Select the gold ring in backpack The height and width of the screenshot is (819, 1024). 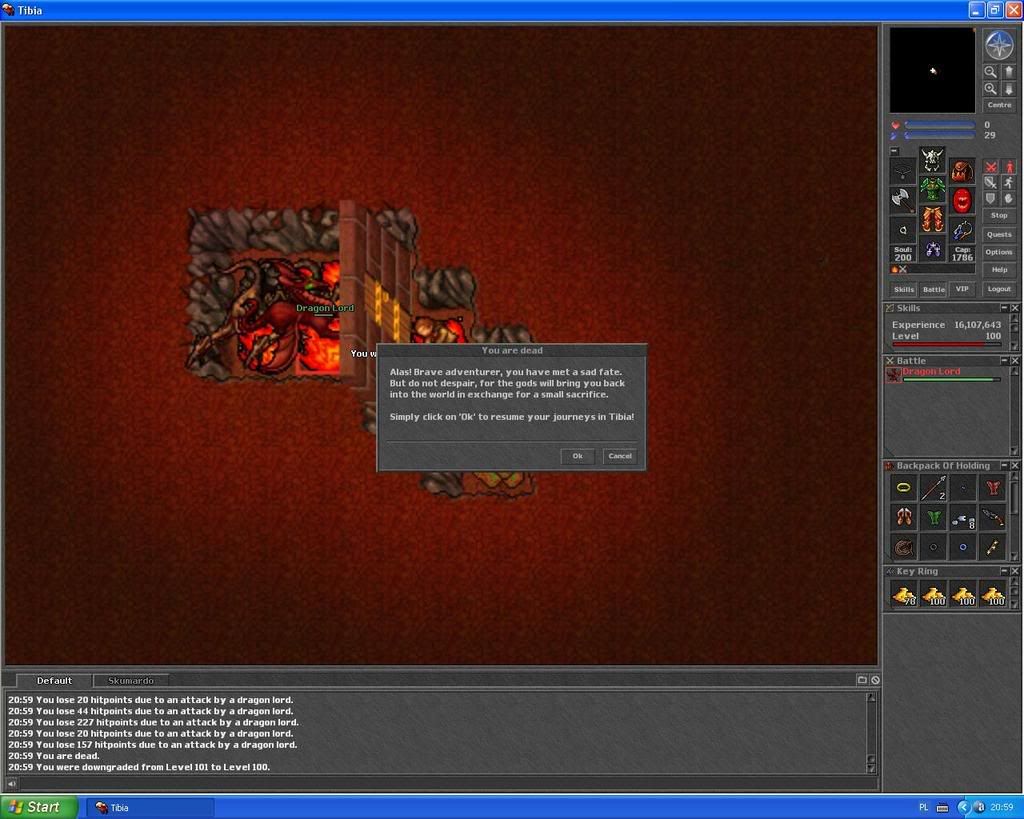click(904, 487)
